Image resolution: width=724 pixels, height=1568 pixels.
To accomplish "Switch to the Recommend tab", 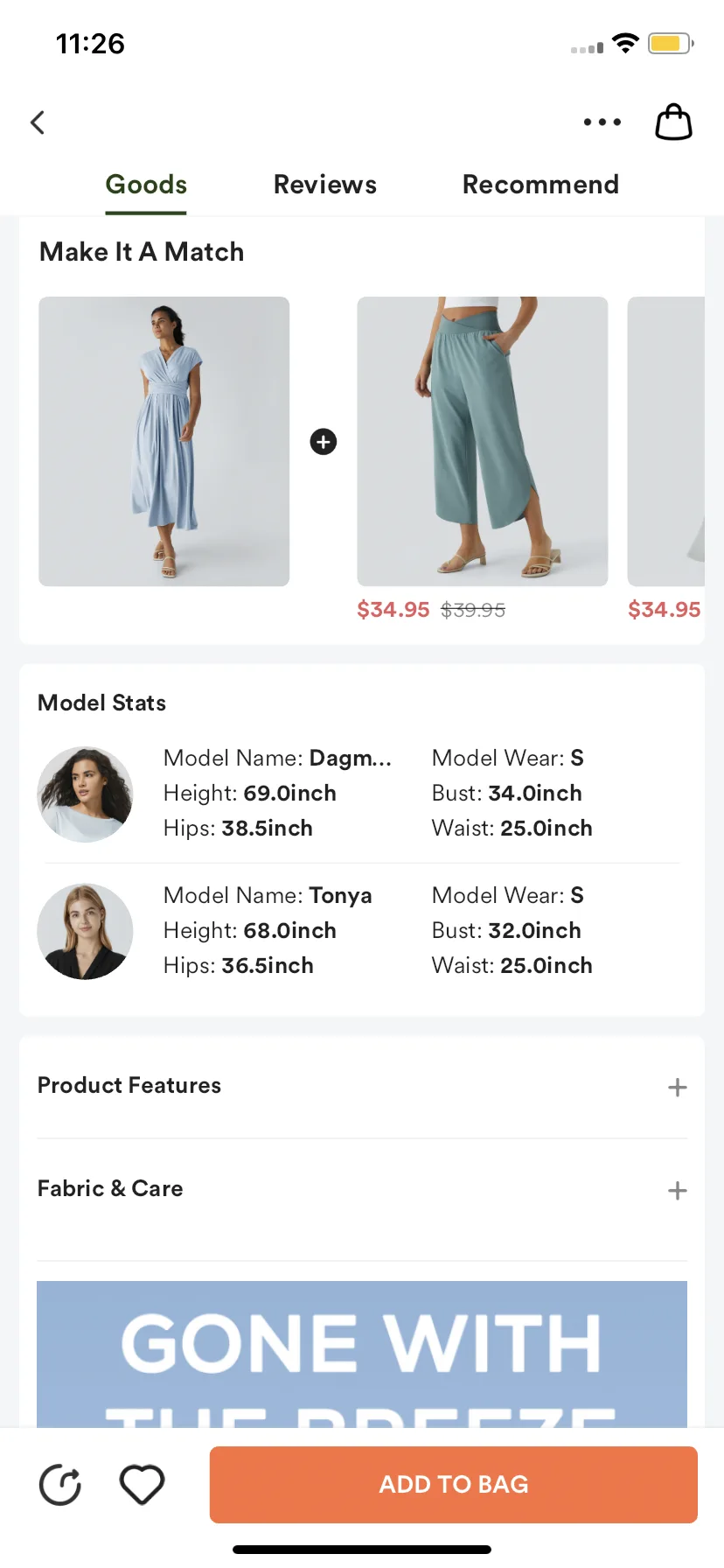I will (540, 185).
